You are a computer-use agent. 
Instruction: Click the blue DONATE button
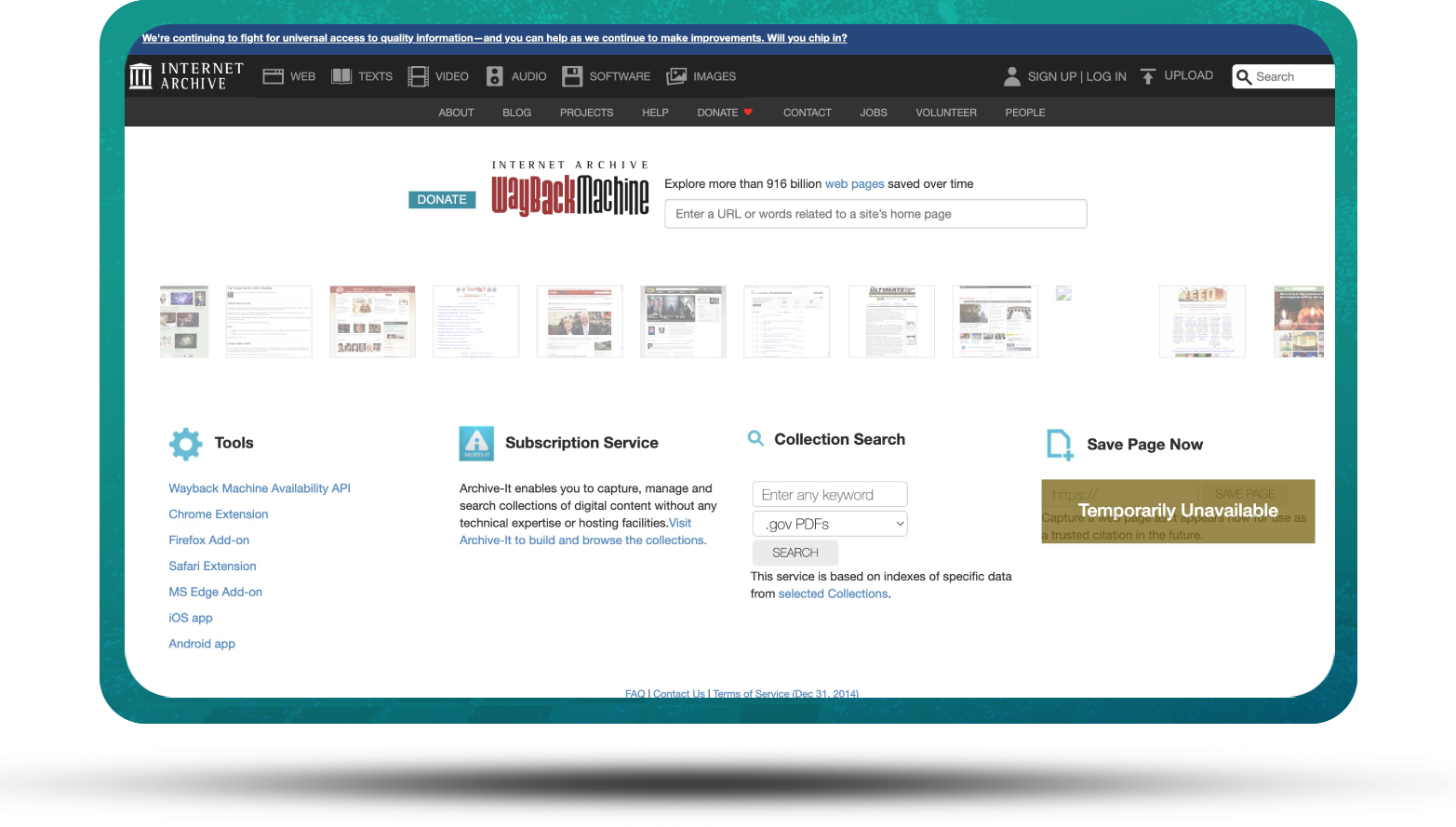(442, 200)
